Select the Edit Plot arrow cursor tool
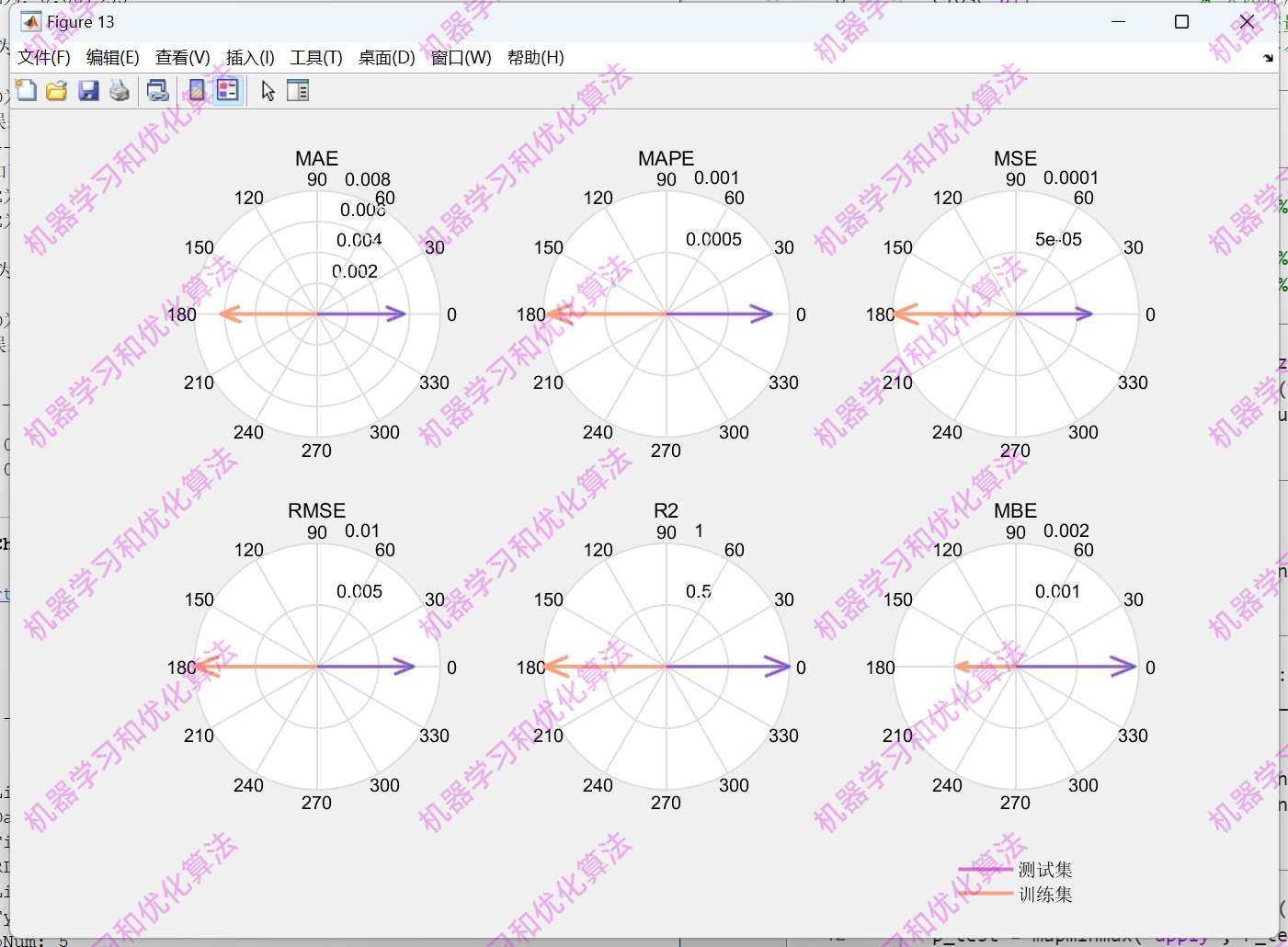The image size is (1288, 947). click(268, 90)
